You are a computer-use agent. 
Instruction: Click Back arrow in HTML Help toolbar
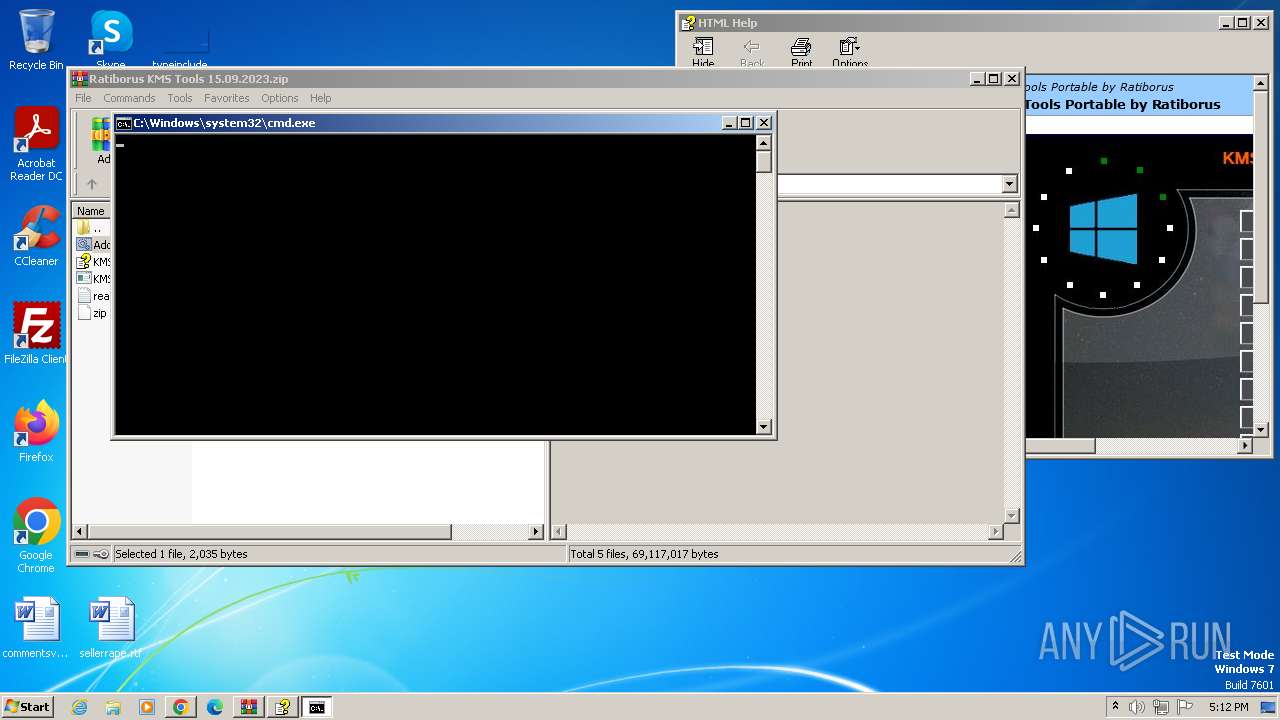click(752, 53)
